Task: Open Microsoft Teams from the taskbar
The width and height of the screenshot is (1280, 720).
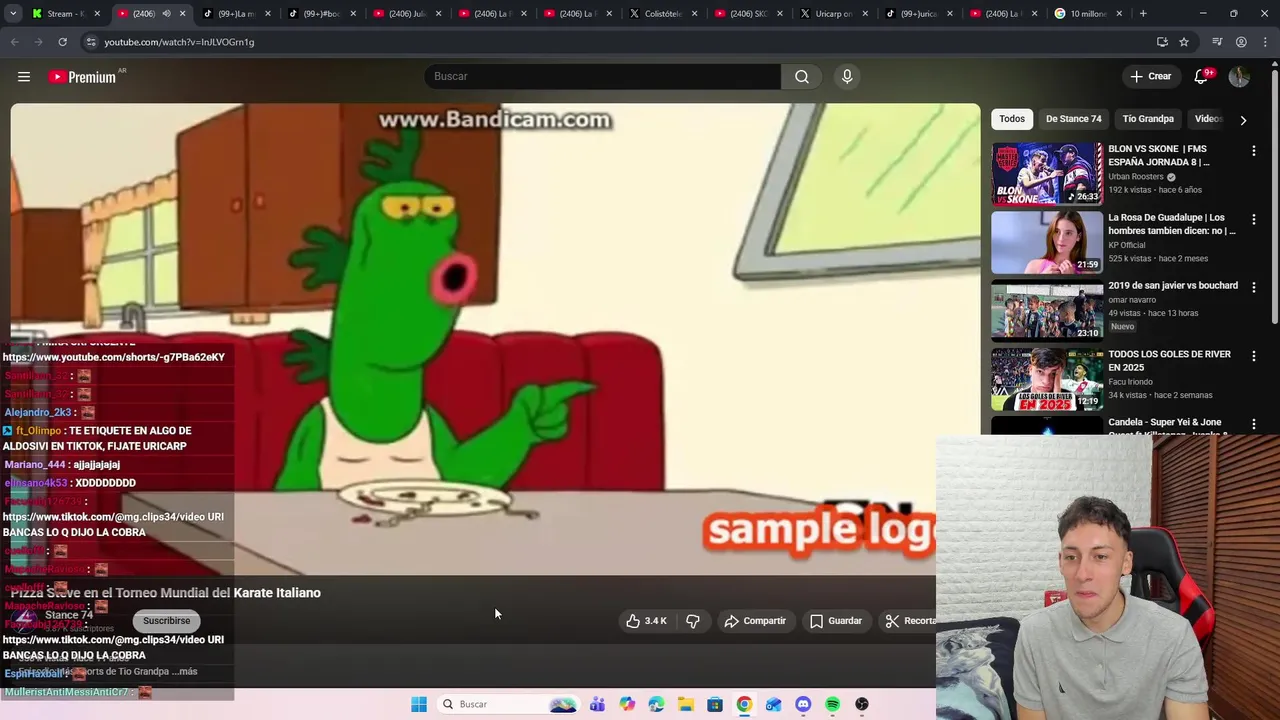Action: click(597, 704)
